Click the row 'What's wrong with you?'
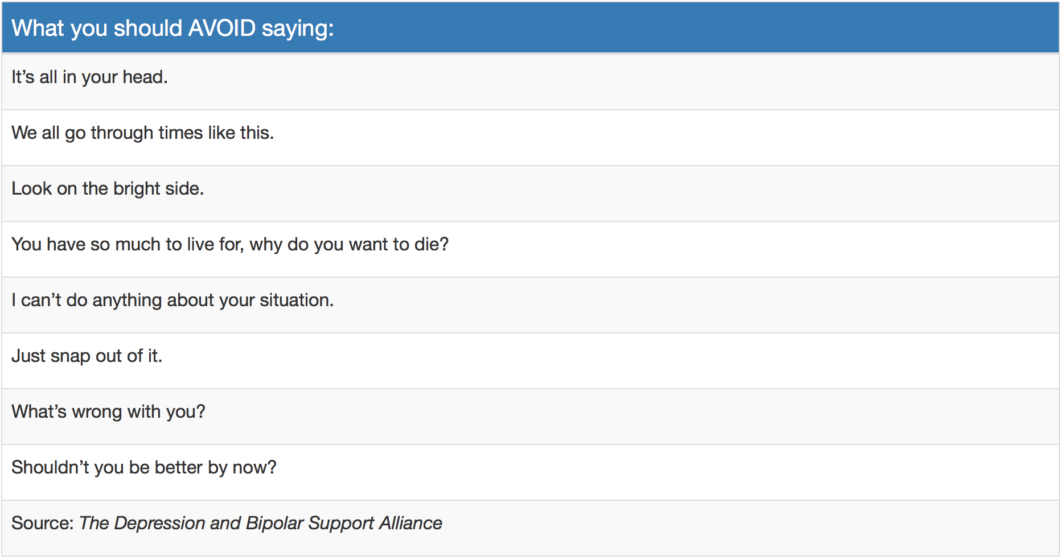Image resolution: width=1060 pixels, height=560 pixels. [x=108, y=411]
